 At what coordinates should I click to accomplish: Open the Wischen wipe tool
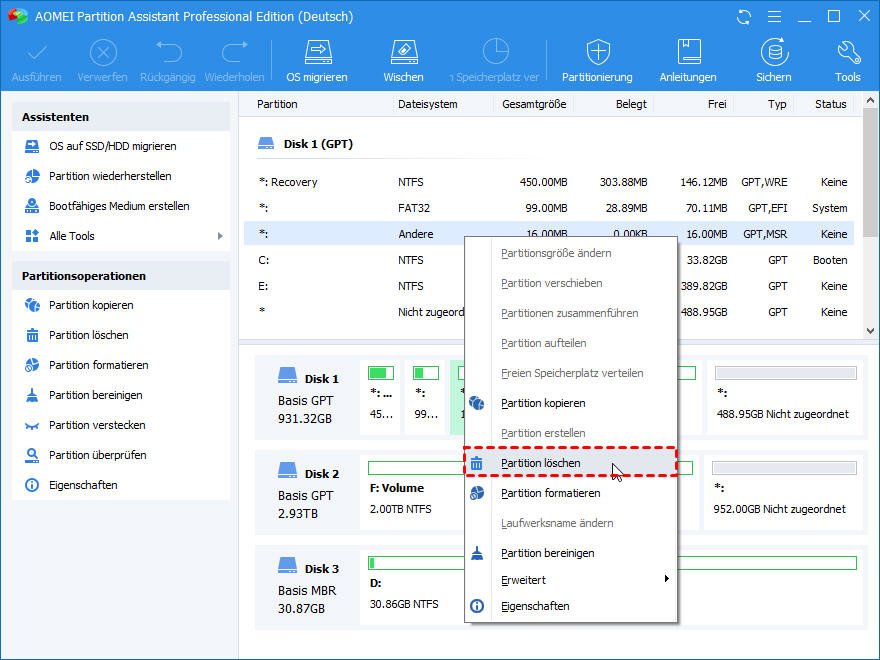click(403, 61)
